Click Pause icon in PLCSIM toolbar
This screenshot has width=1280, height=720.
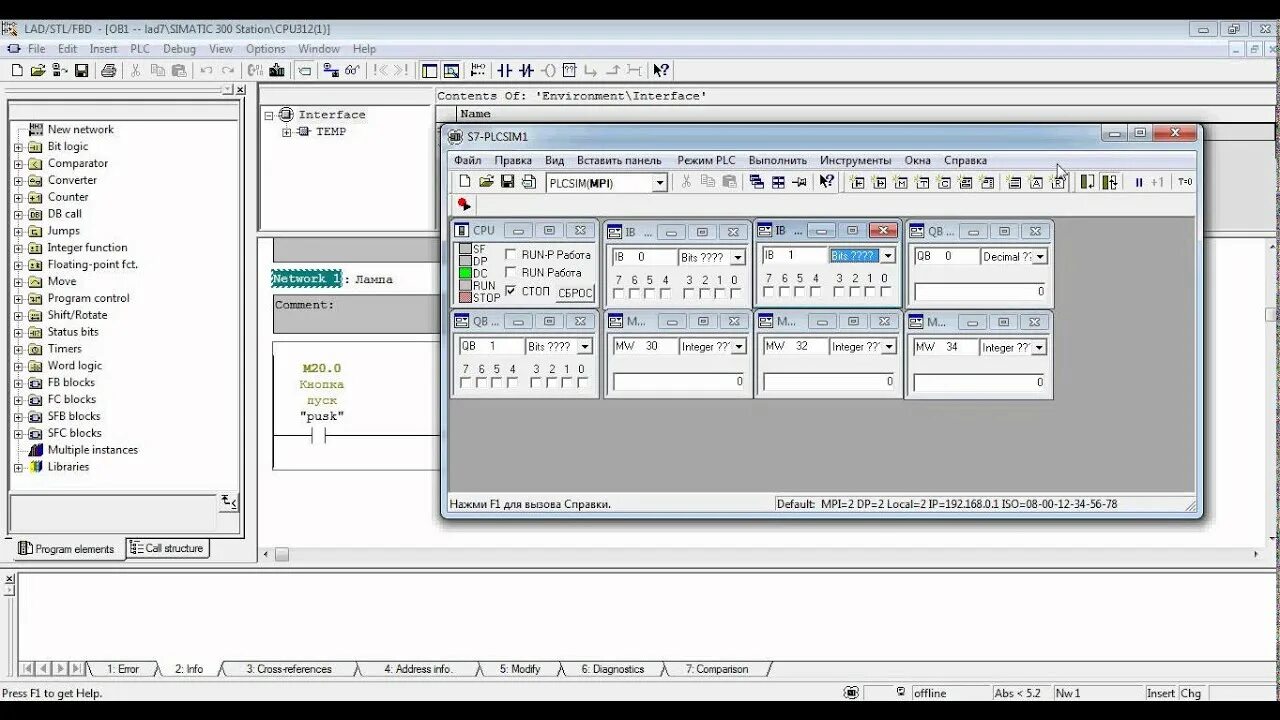(x=1138, y=182)
